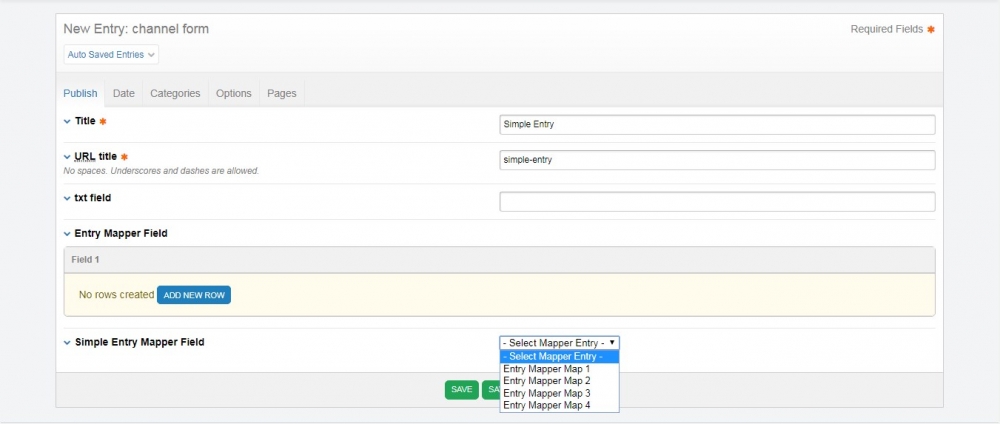Open the Auto Saved Entries dropdown
The height and width of the screenshot is (424, 1000).
click(x=111, y=54)
